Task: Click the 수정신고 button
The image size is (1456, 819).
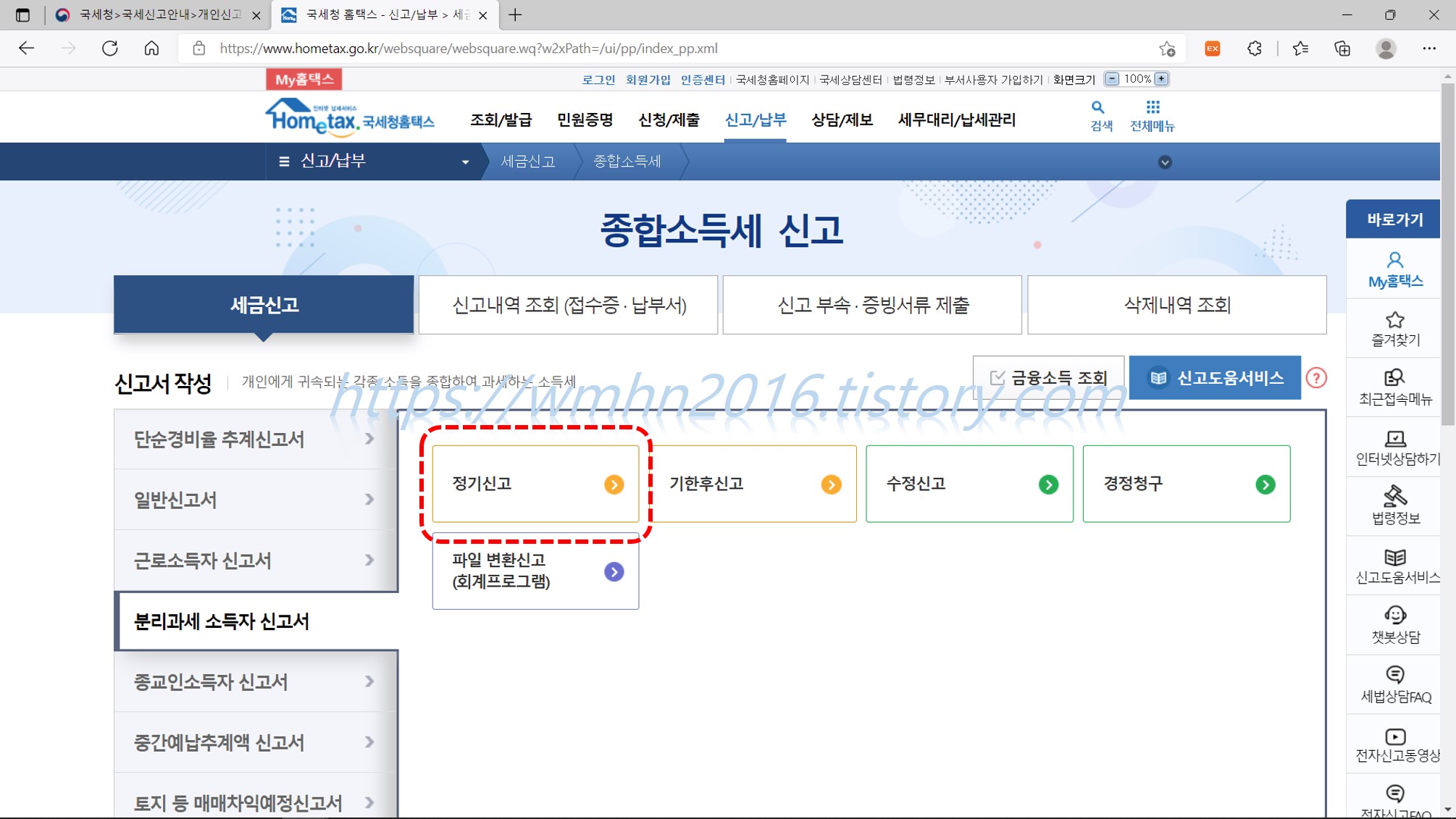Action: coord(969,484)
